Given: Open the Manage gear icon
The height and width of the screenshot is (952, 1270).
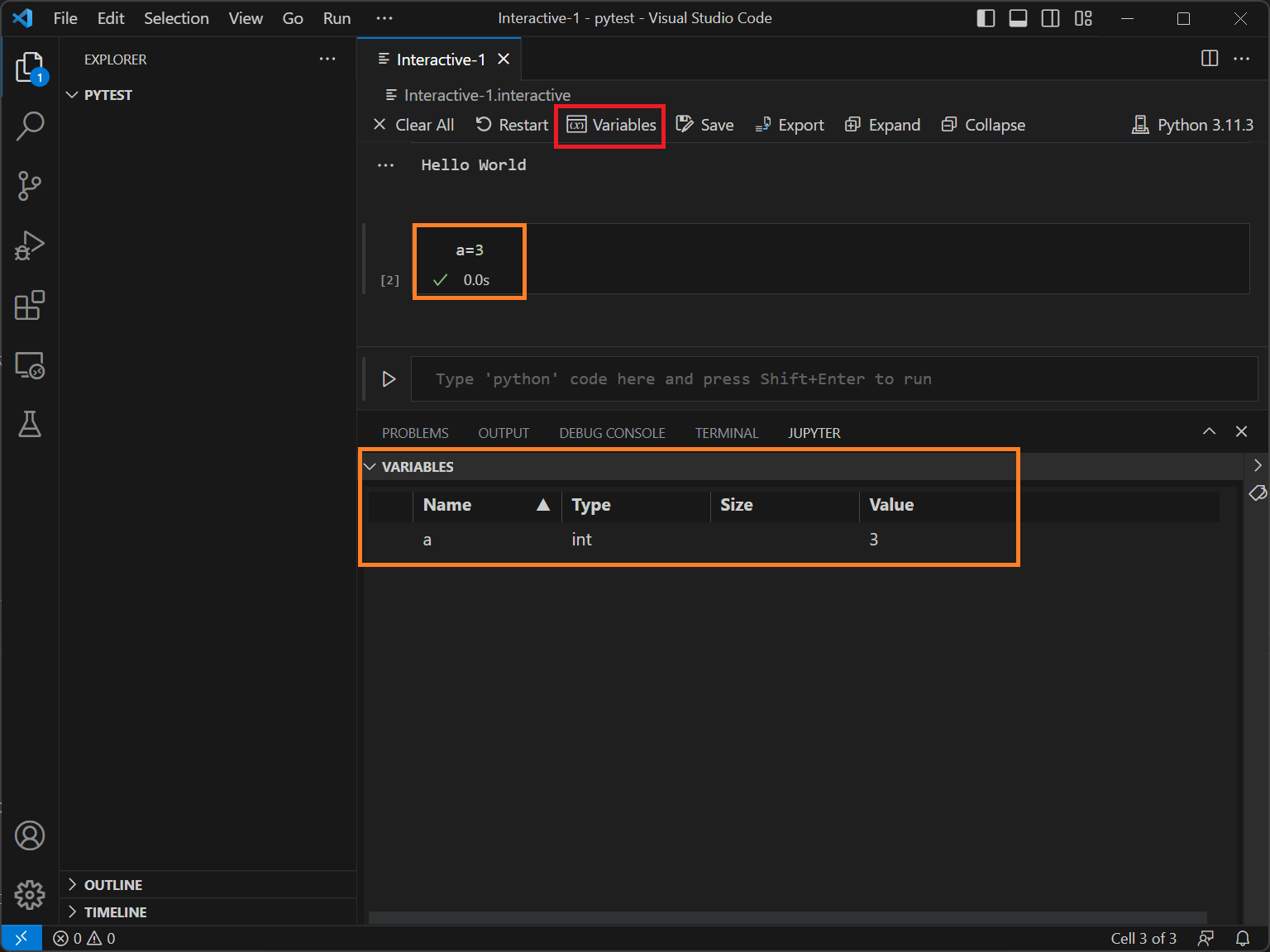Looking at the screenshot, I should pos(30,894).
